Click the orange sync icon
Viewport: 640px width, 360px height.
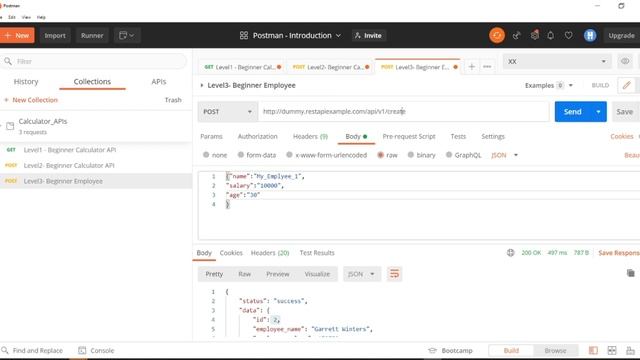[x=497, y=36]
